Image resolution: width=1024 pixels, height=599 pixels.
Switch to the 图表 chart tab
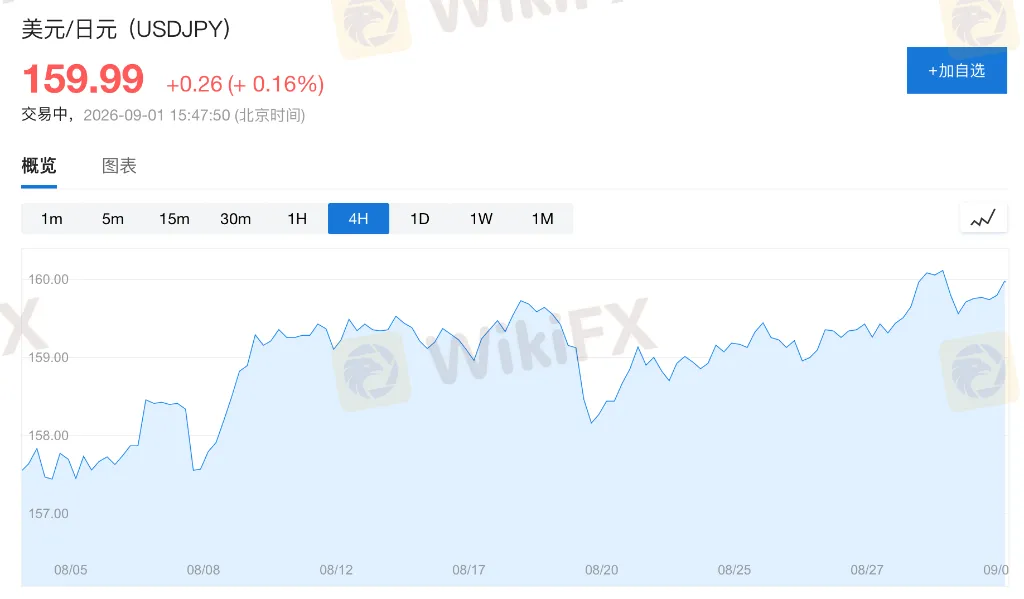[x=119, y=166]
